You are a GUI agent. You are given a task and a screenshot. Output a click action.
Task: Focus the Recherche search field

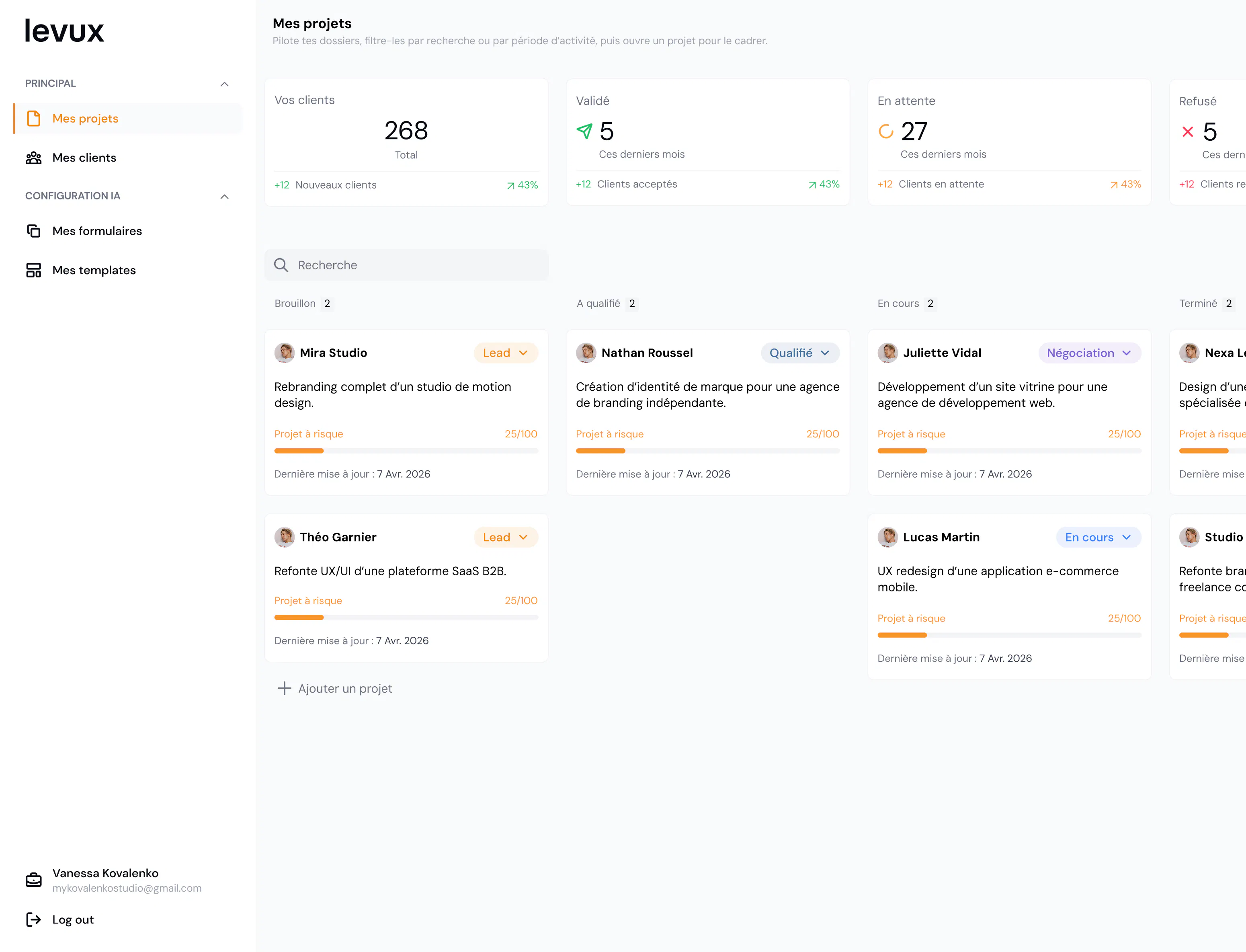click(x=406, y=265)
